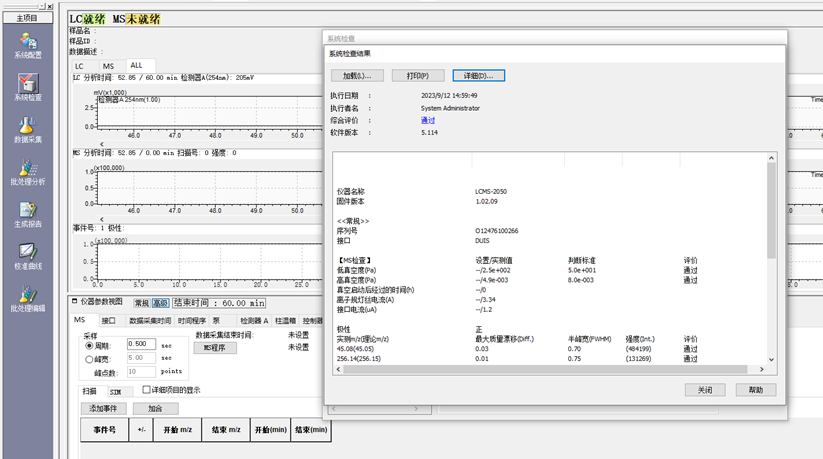Click the 主项目 header button
The image size is (823, 459).
(27, 18)
